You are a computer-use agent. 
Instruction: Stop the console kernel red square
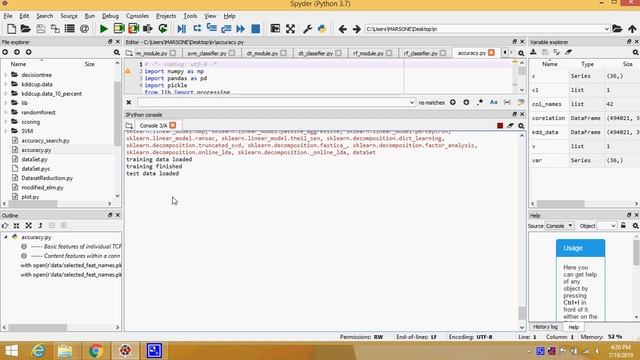click(500, 126)
